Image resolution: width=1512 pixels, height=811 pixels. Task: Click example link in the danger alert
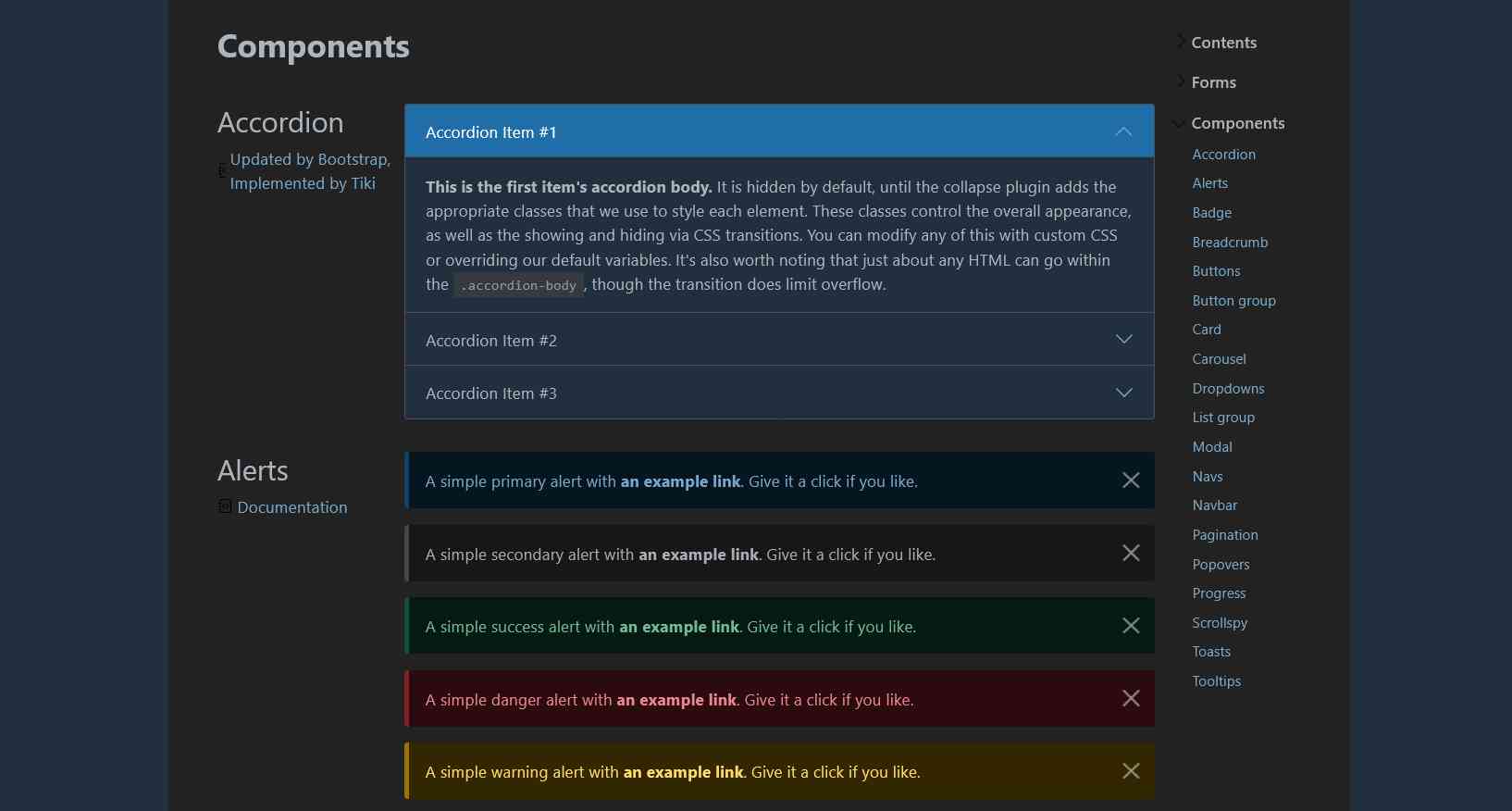pos(676,700)
